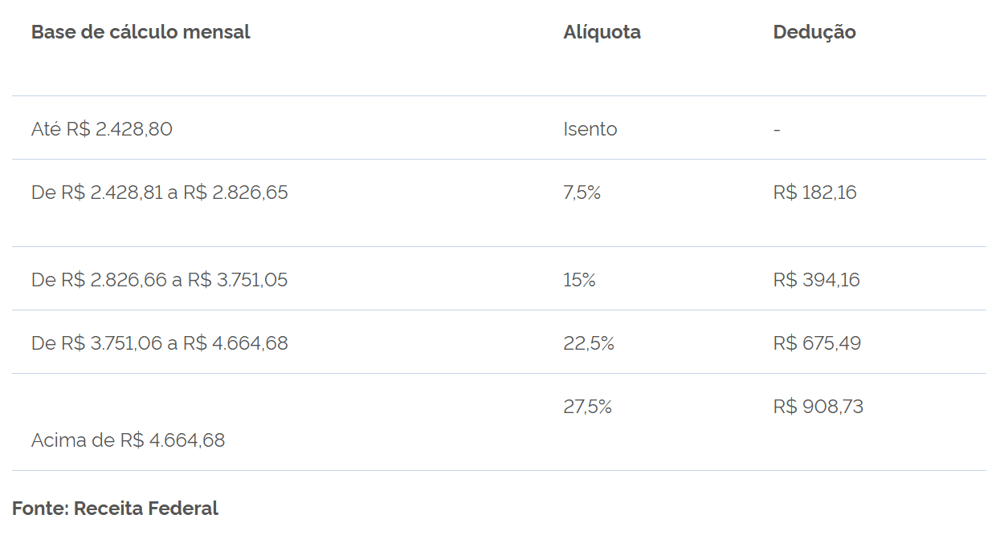Click the R$ 2.826,65 upper bound value
1000x535 pixels.
(235, 192)
